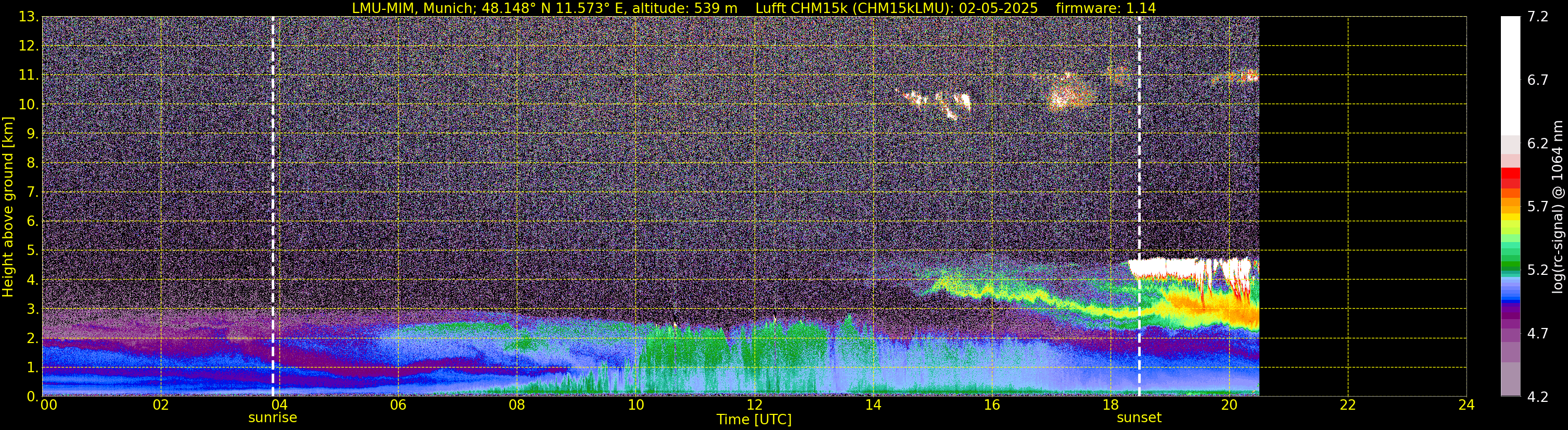This screenshot has width=1568, height=430.
Task: Click the sunrise label below the time axis
Action: [x=273, y=418]
